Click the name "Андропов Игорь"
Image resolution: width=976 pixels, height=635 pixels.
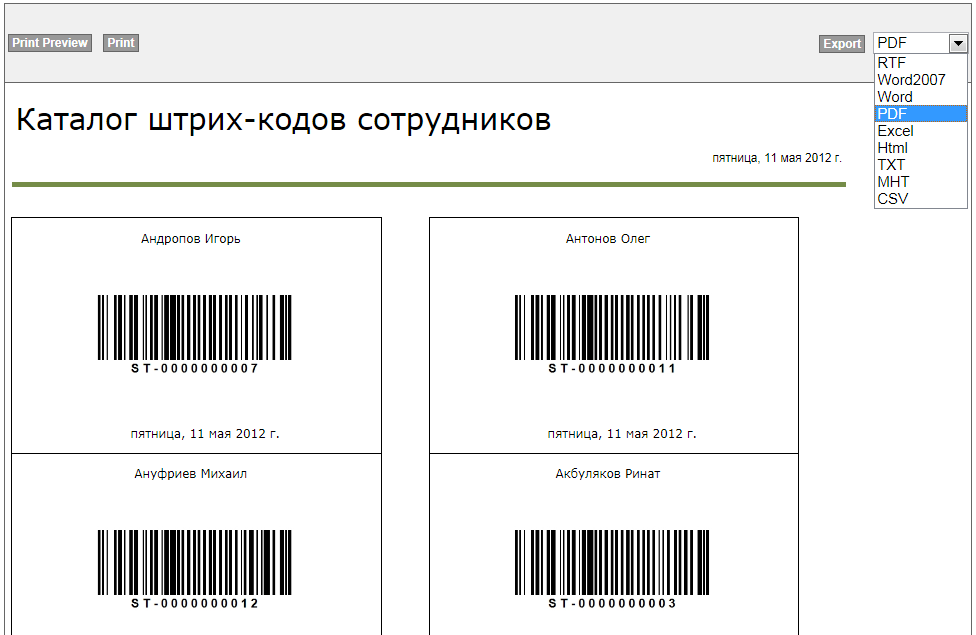[x=190, y=239]
